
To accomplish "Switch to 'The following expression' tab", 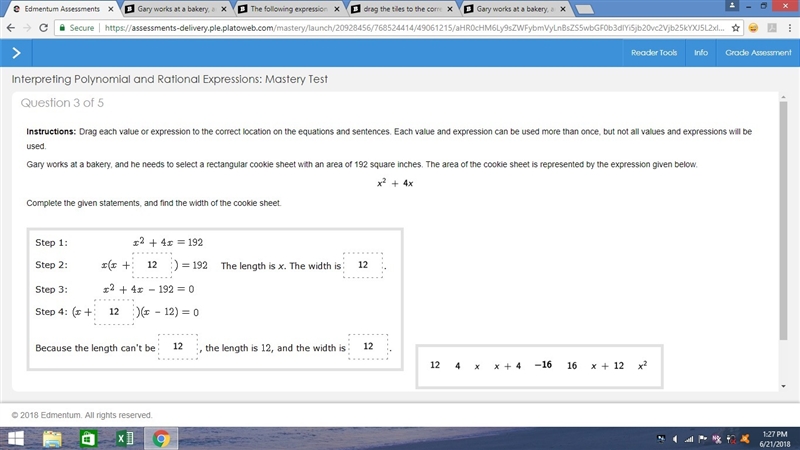I will click(x=288, y=9).
